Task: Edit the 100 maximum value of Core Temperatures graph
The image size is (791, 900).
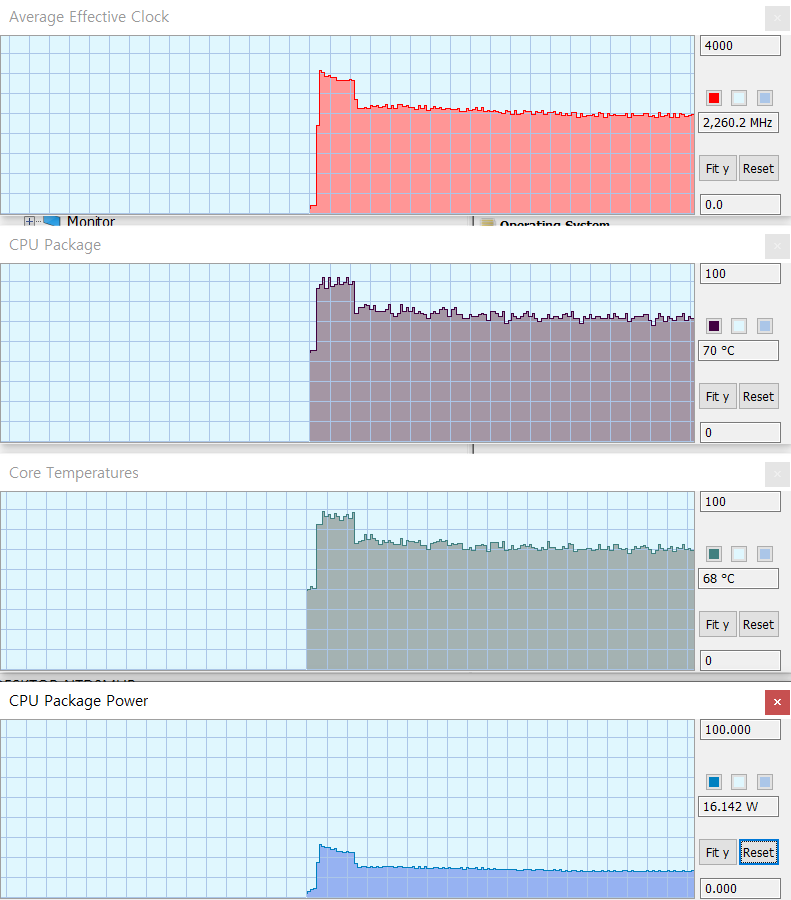Action: click(x=740, y=502)
